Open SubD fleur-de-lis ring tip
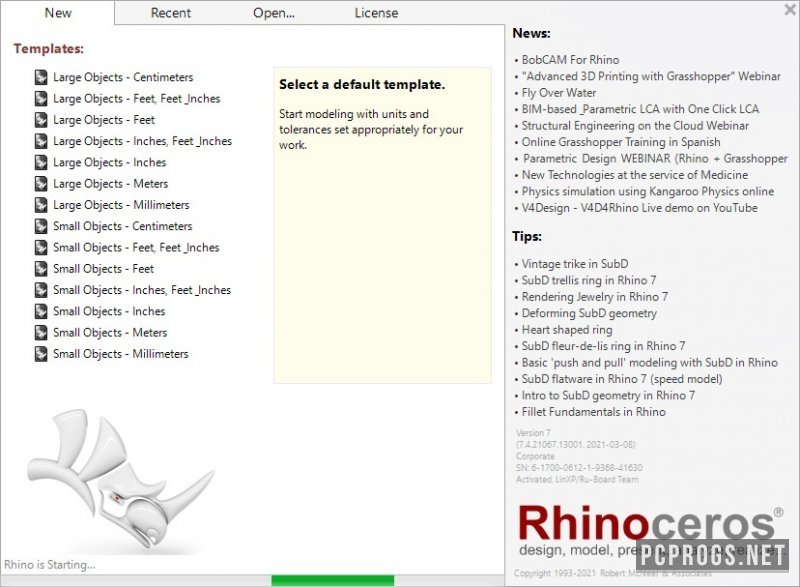The image size is (800, 587). [603, 346]
